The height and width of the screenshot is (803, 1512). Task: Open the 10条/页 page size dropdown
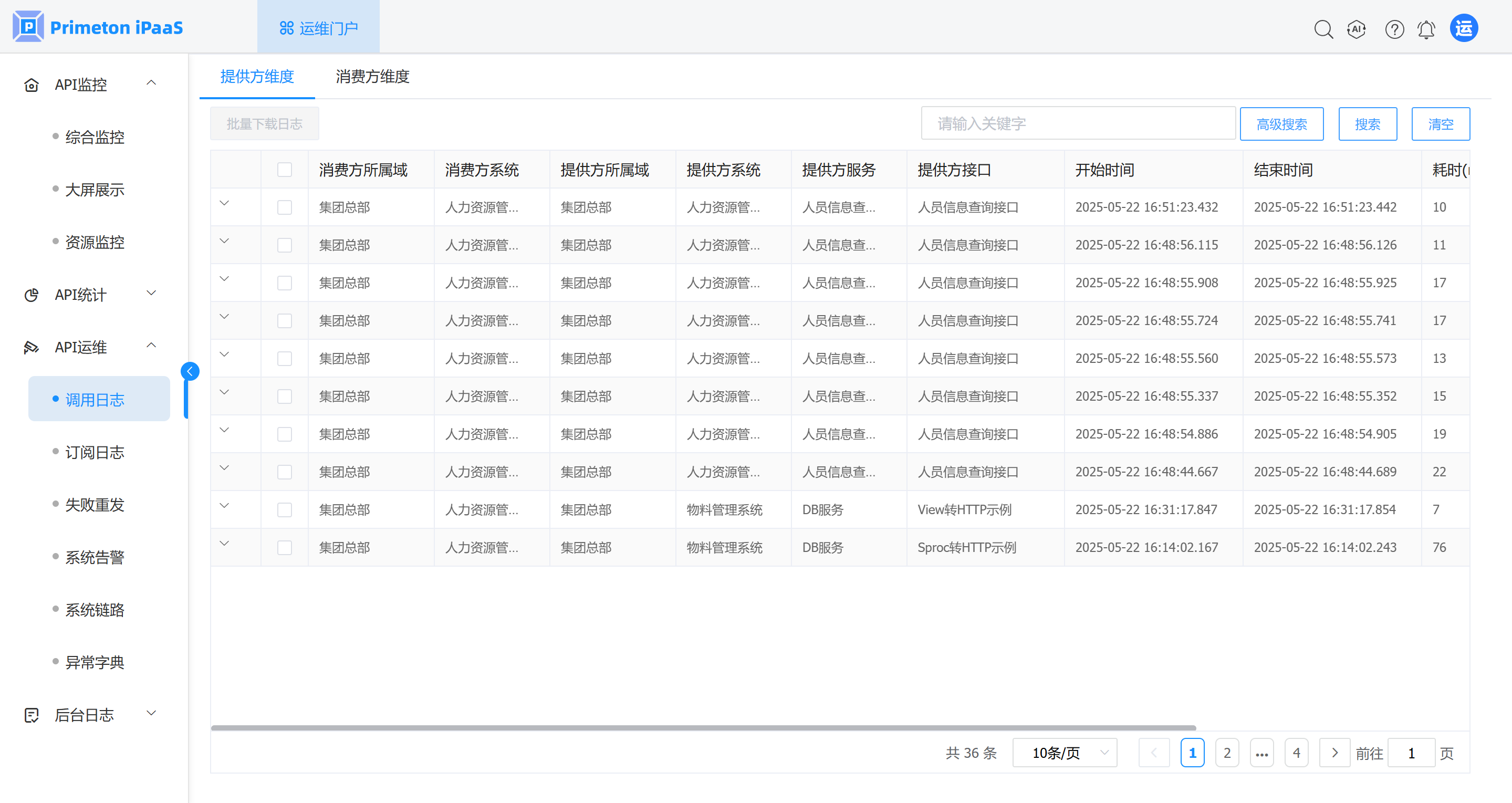click(x=1064, y=753)
